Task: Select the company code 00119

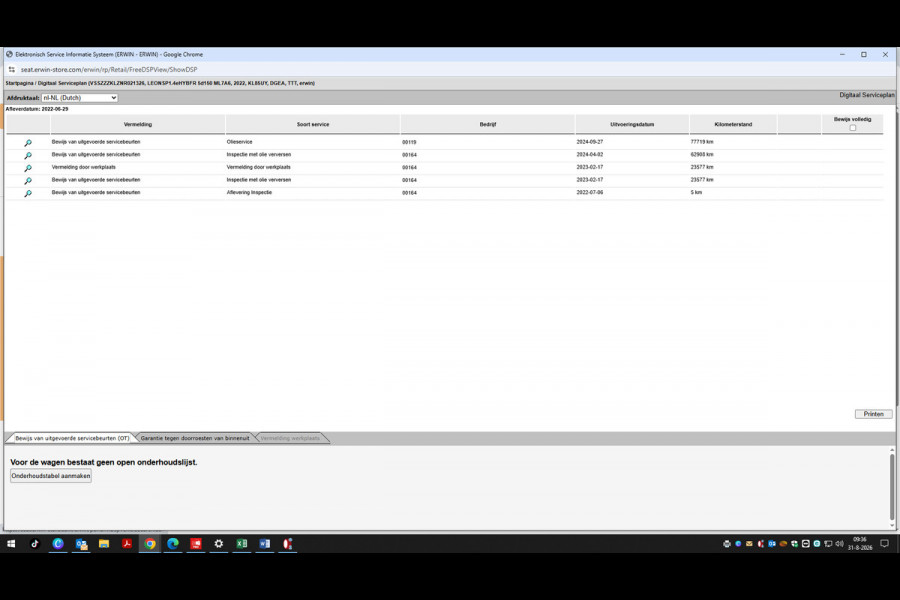Action: [409, 142]
